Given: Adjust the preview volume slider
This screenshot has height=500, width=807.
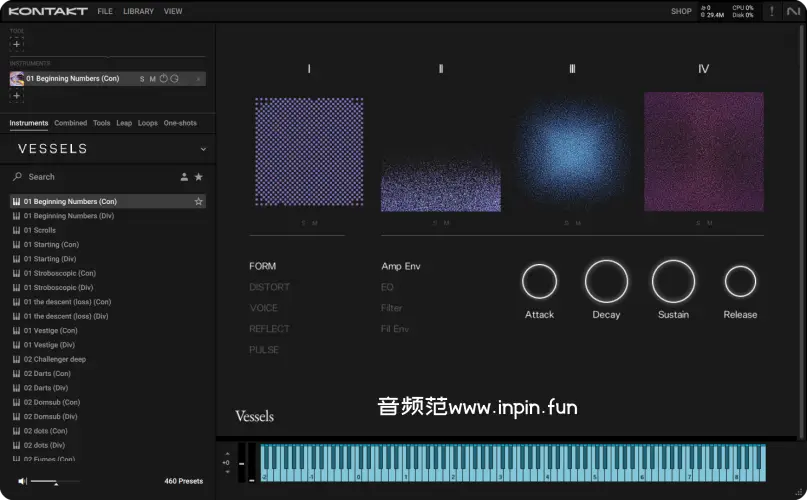Looking at the screenshot, I should (55, 482).
